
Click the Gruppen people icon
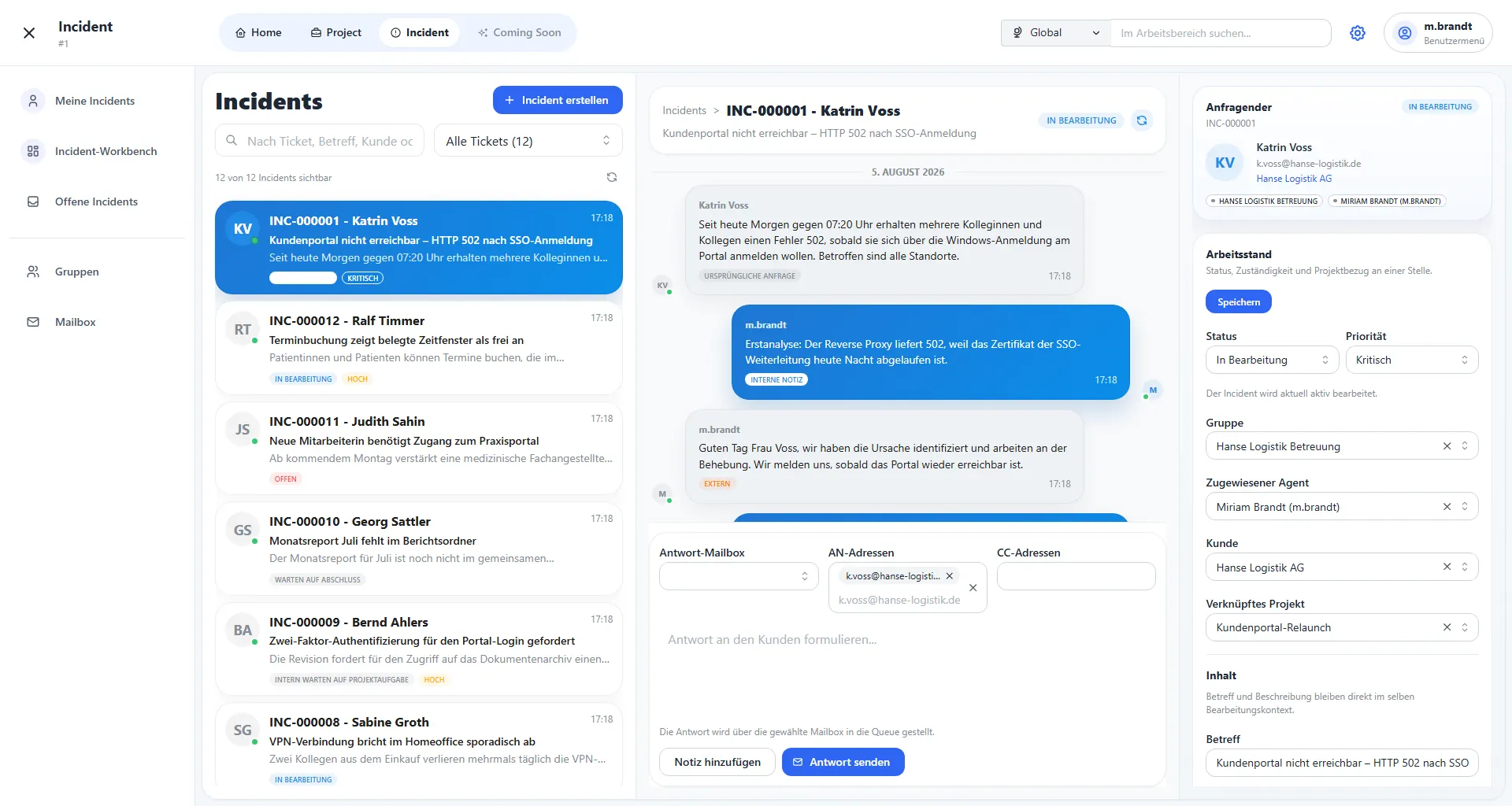click(33, 272)
